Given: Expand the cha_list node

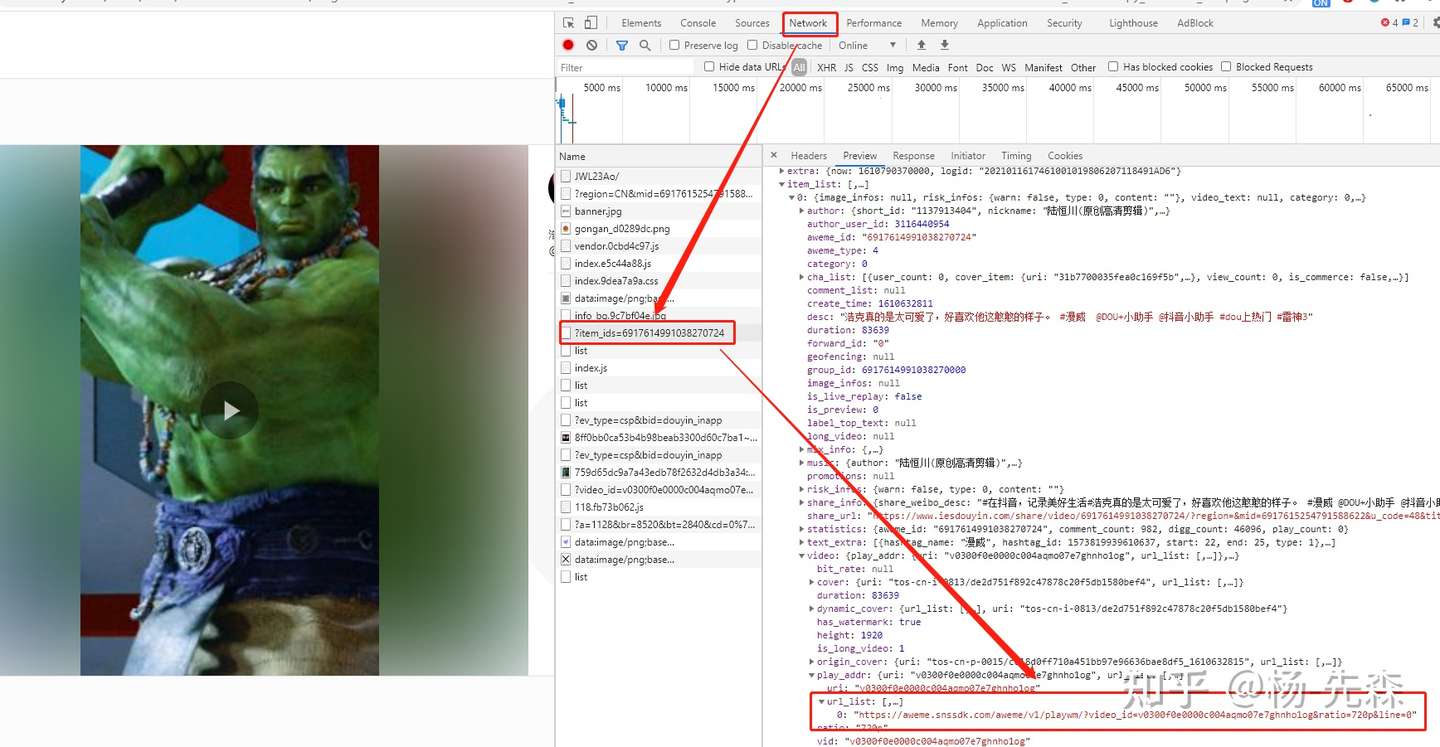Looking at the screenshot, I should pos(802,277).
